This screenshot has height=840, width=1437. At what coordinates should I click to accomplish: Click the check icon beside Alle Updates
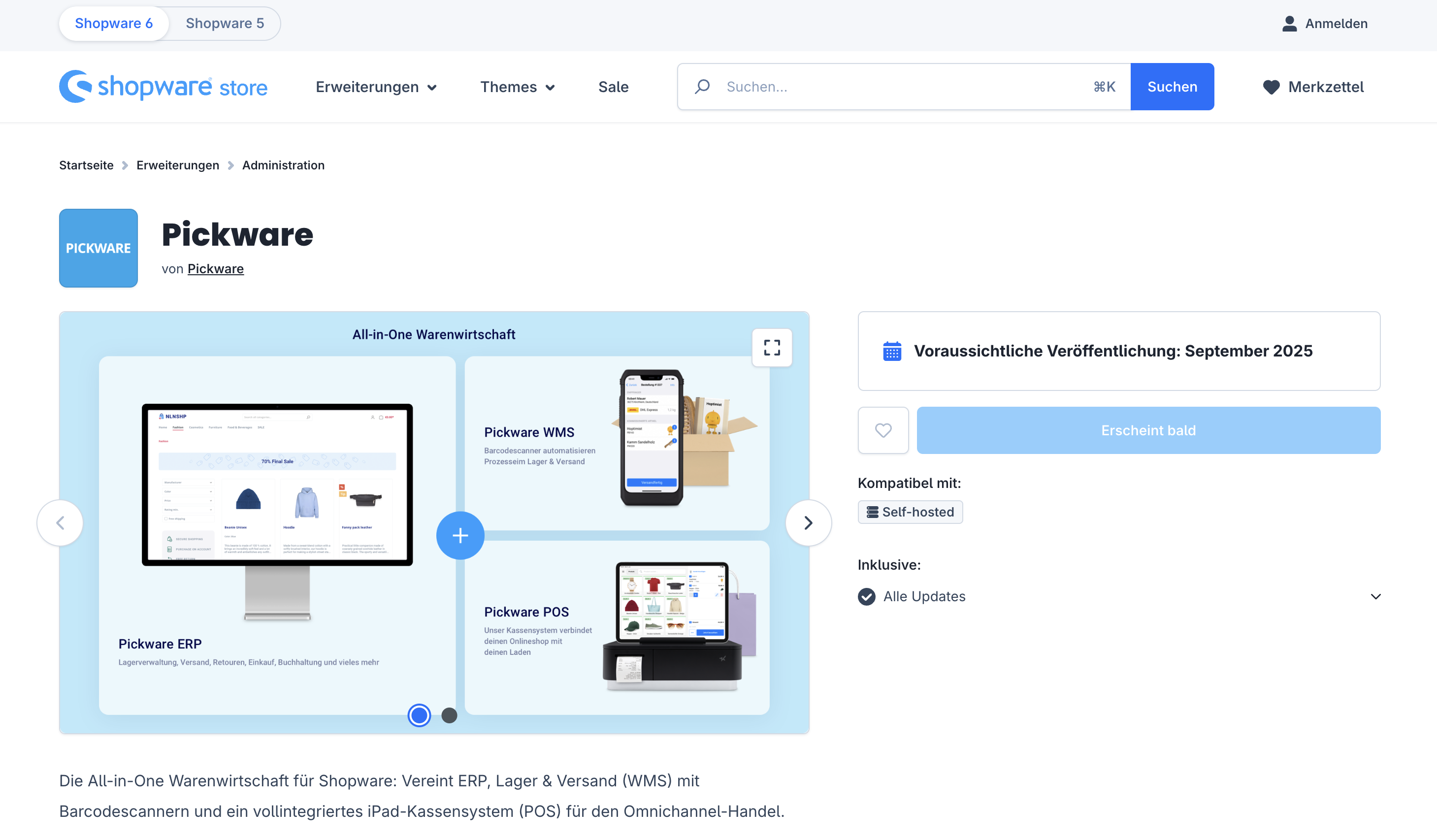pos(866,596)
